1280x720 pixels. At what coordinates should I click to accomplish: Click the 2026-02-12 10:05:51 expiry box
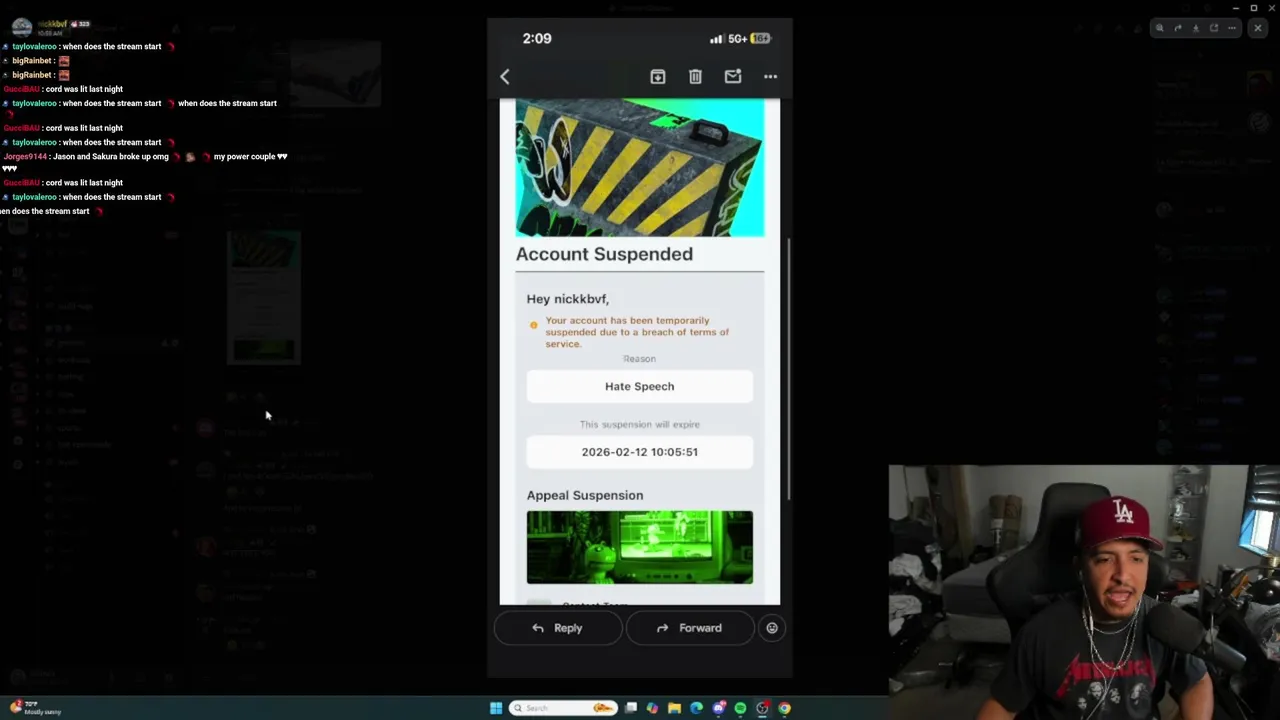tap(640, 452)
